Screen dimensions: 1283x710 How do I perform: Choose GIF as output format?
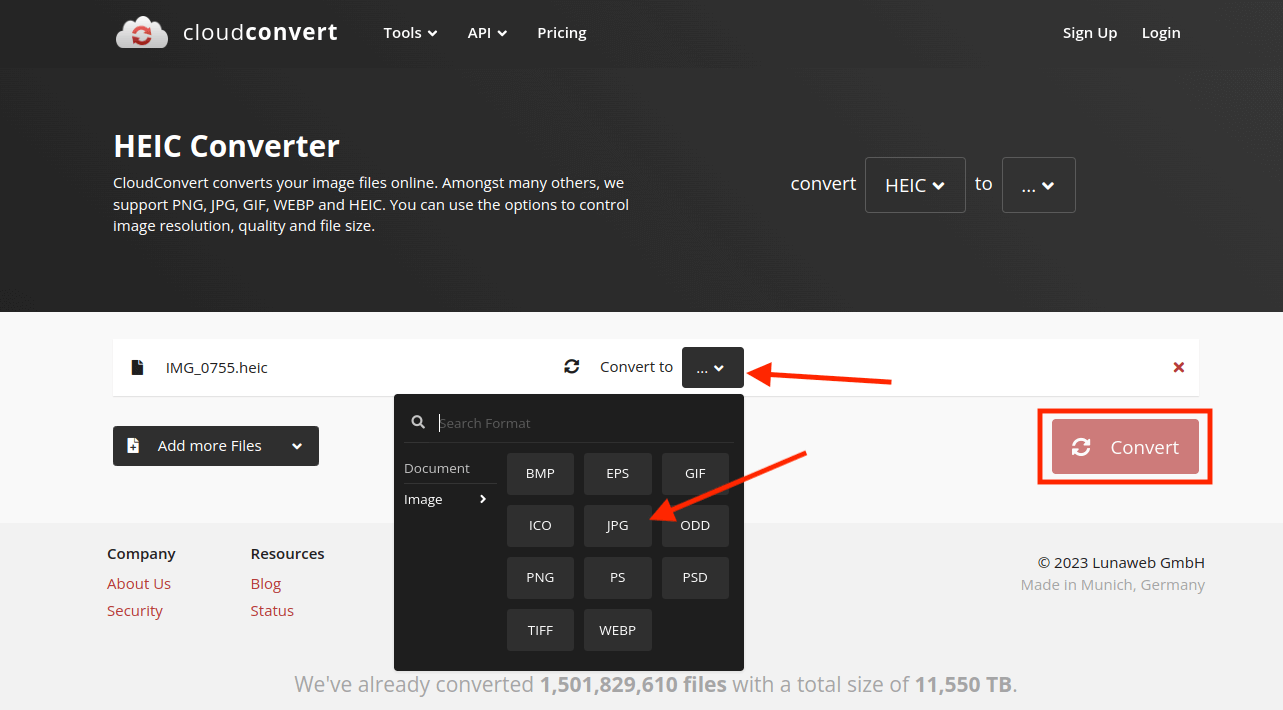click(x=695, y=474)
